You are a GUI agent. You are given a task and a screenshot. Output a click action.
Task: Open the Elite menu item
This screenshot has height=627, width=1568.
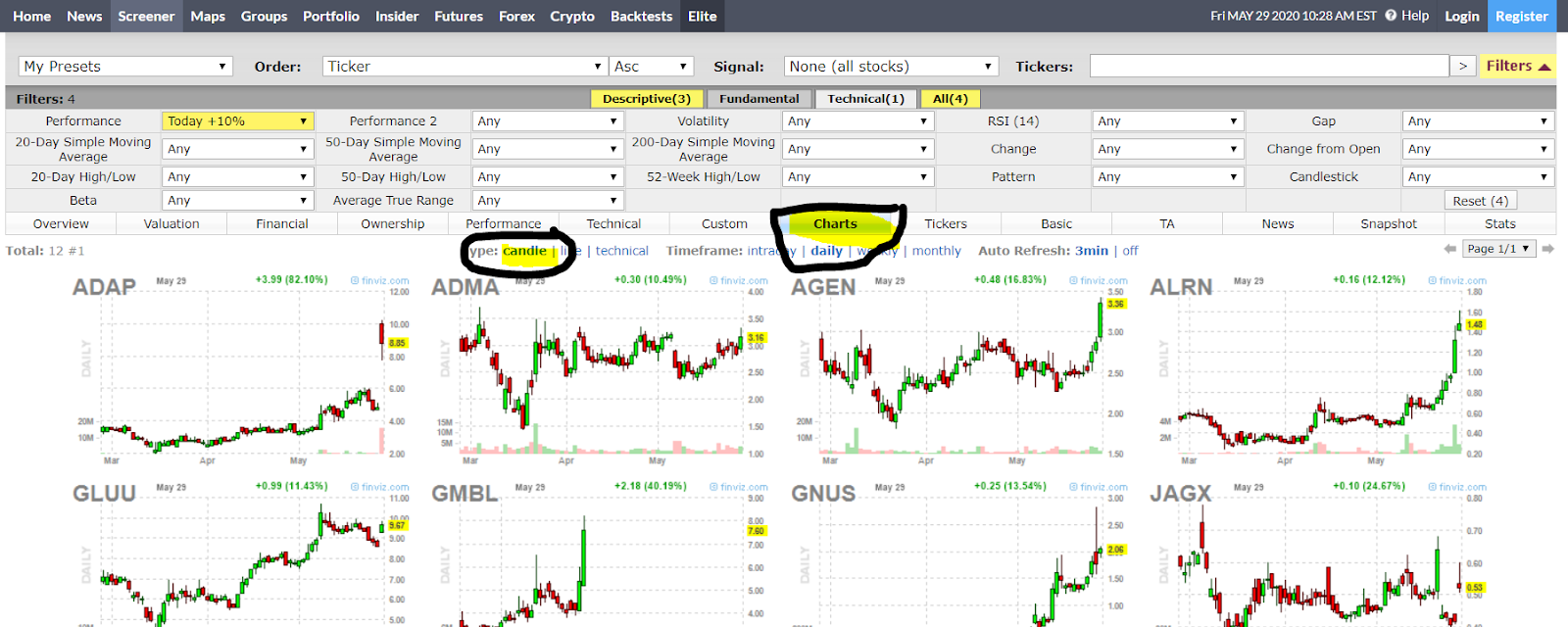703,16
